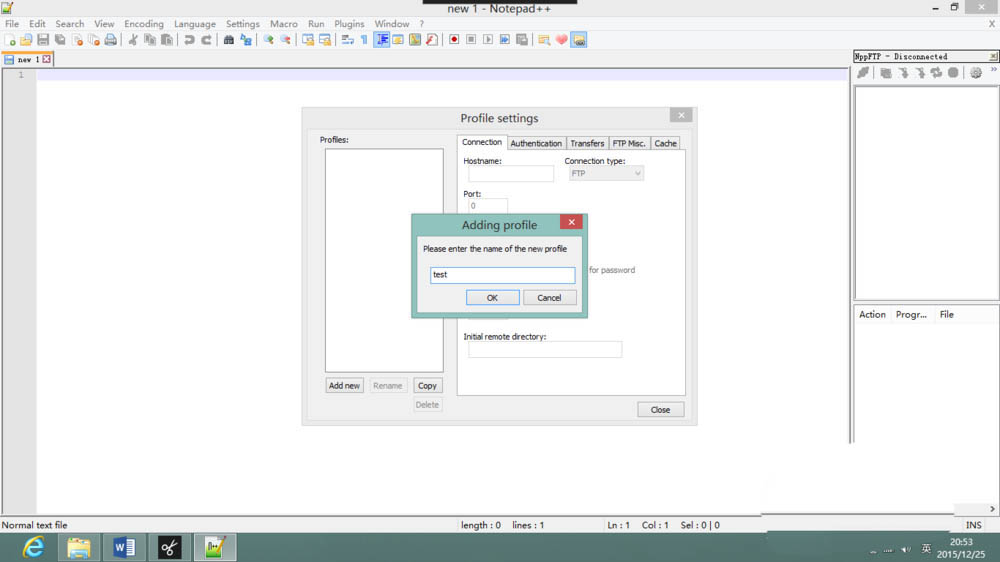Click the profile name text field

(503, 275)
